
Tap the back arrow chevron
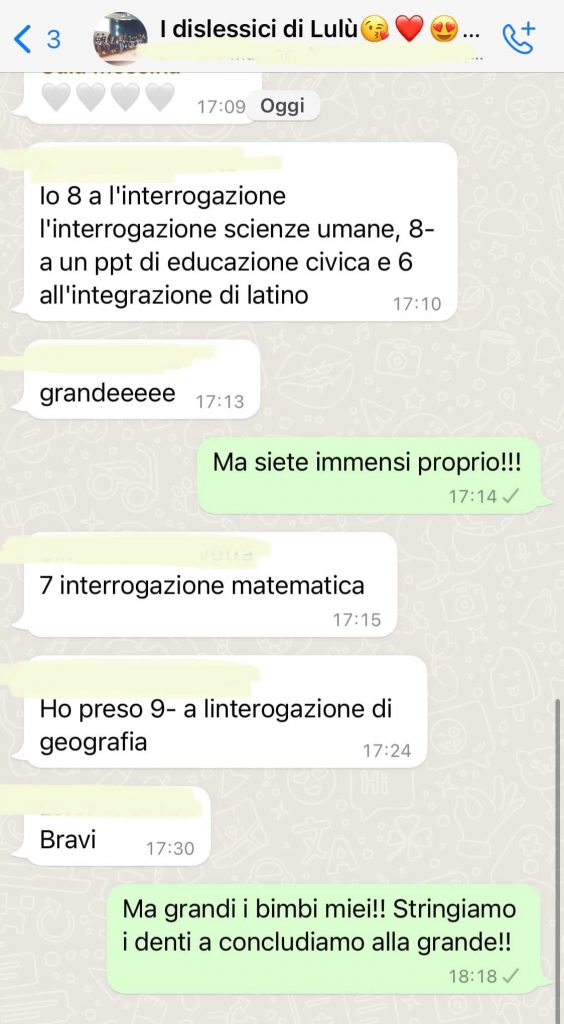pos(22,39)
